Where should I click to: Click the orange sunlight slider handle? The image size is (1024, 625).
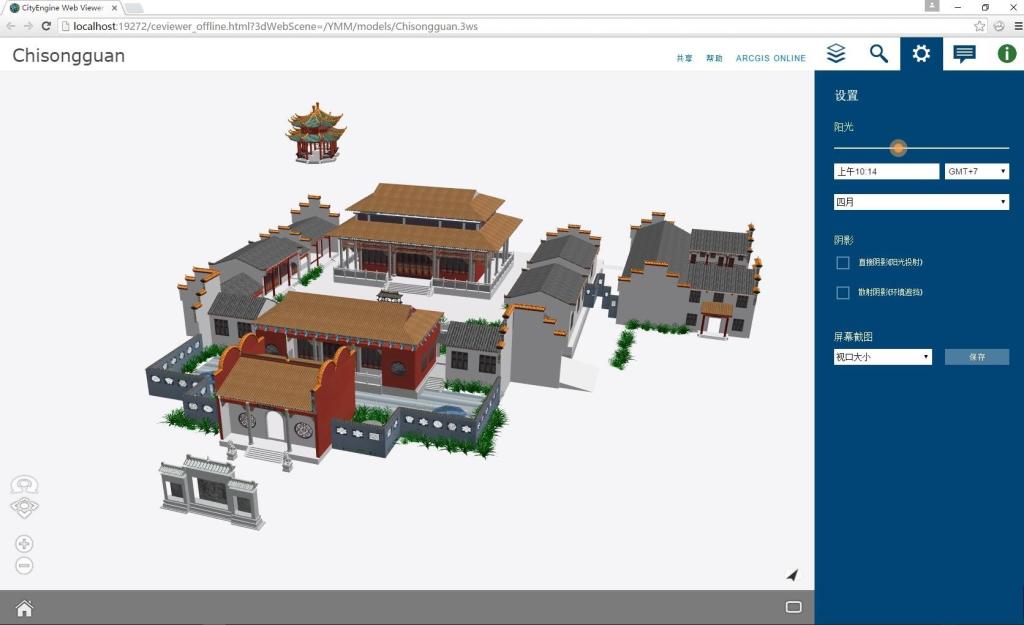898,148
